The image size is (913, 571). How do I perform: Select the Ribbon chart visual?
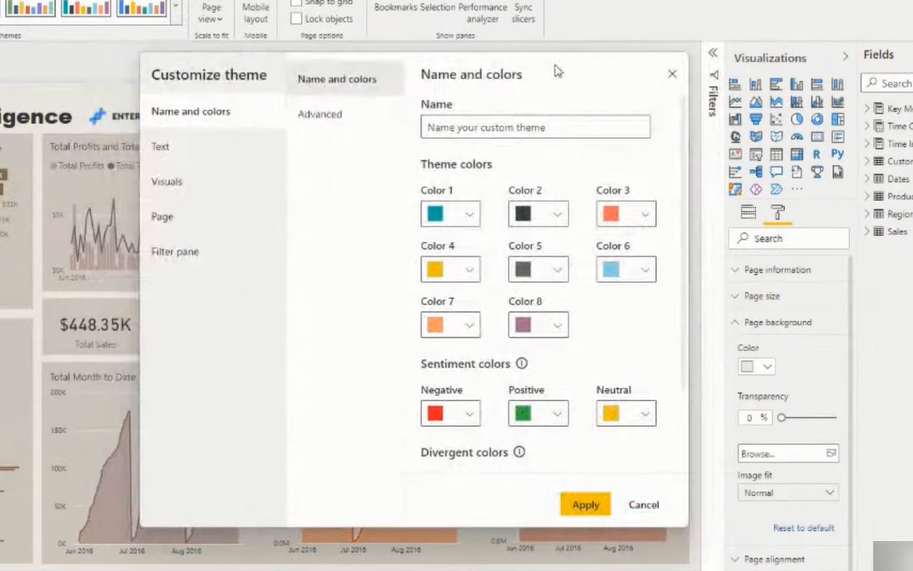point(838,102)
